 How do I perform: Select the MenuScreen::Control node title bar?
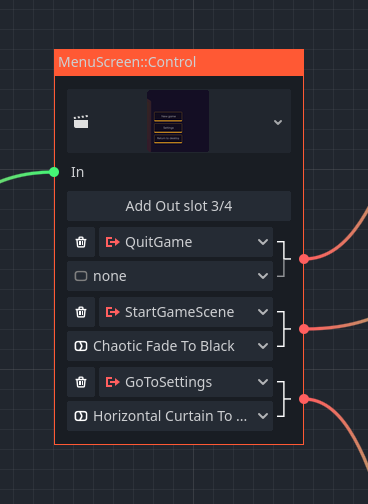(179, 63)
